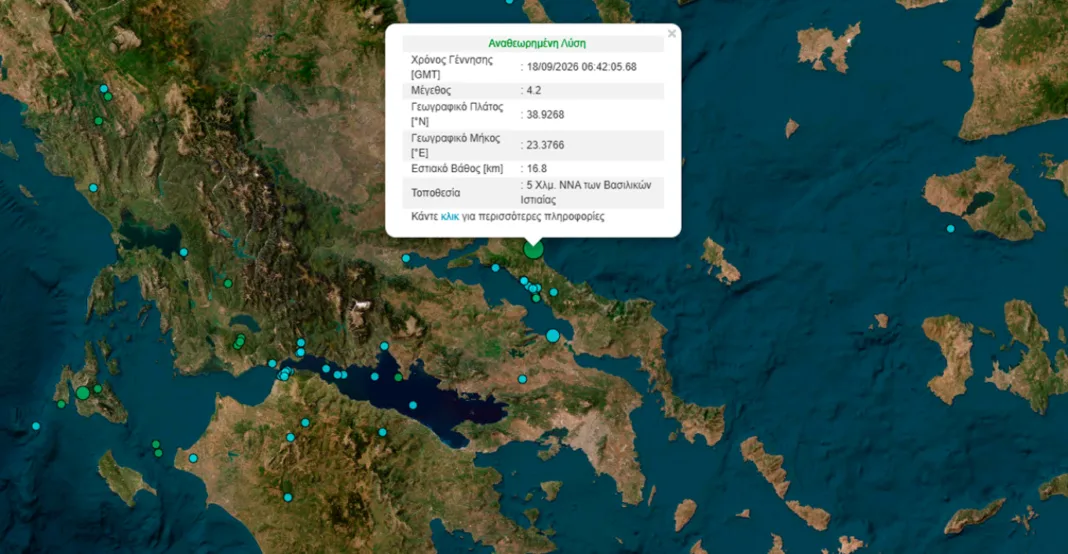Click the 'Γεωγραφικό Πλάτος [°N]' label
The width and height of the screenshot is (1068, 554).
pos(457,114)
